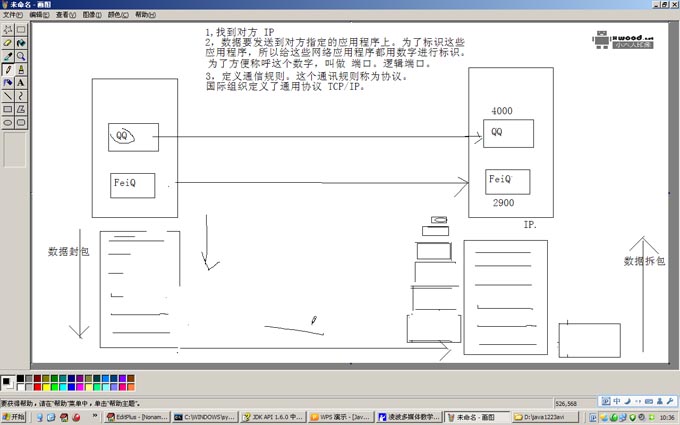Select the Magnifier tool
The width and height of the screenshot is (680, 425).
(21, 56)
